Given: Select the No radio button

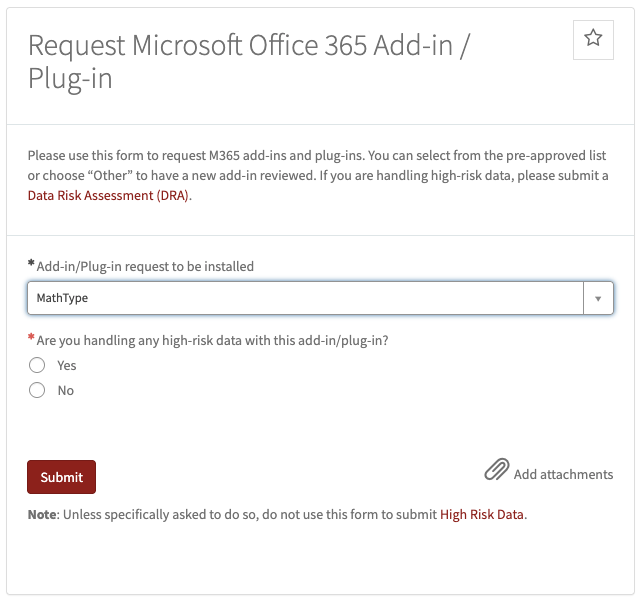Looking at the screenshot, I should click(37, 390).
